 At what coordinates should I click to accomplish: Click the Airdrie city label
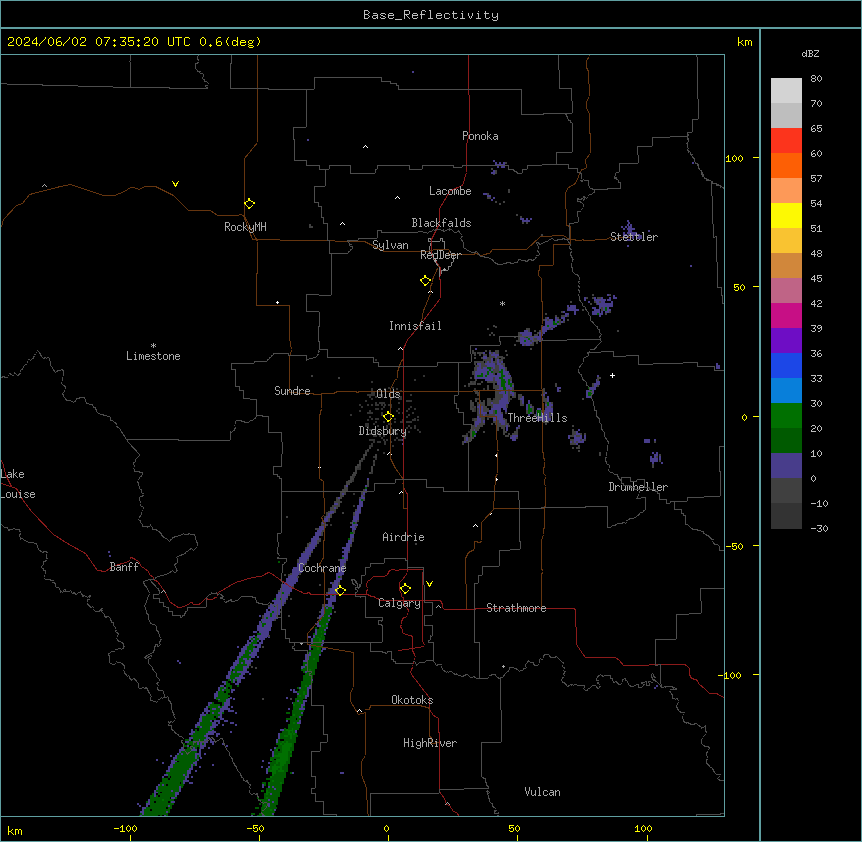(x=404, y=537)
